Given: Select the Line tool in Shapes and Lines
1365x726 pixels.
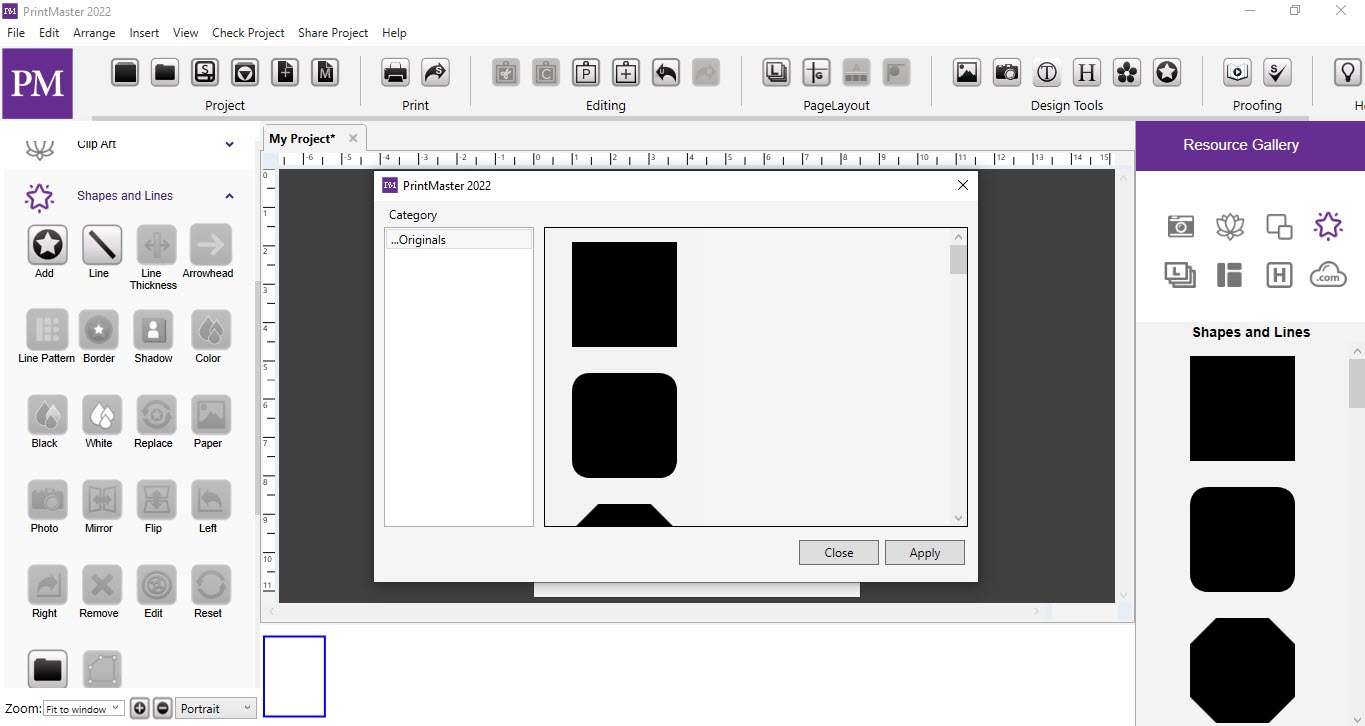Looking at the screenshot, I should click(101, 244).
